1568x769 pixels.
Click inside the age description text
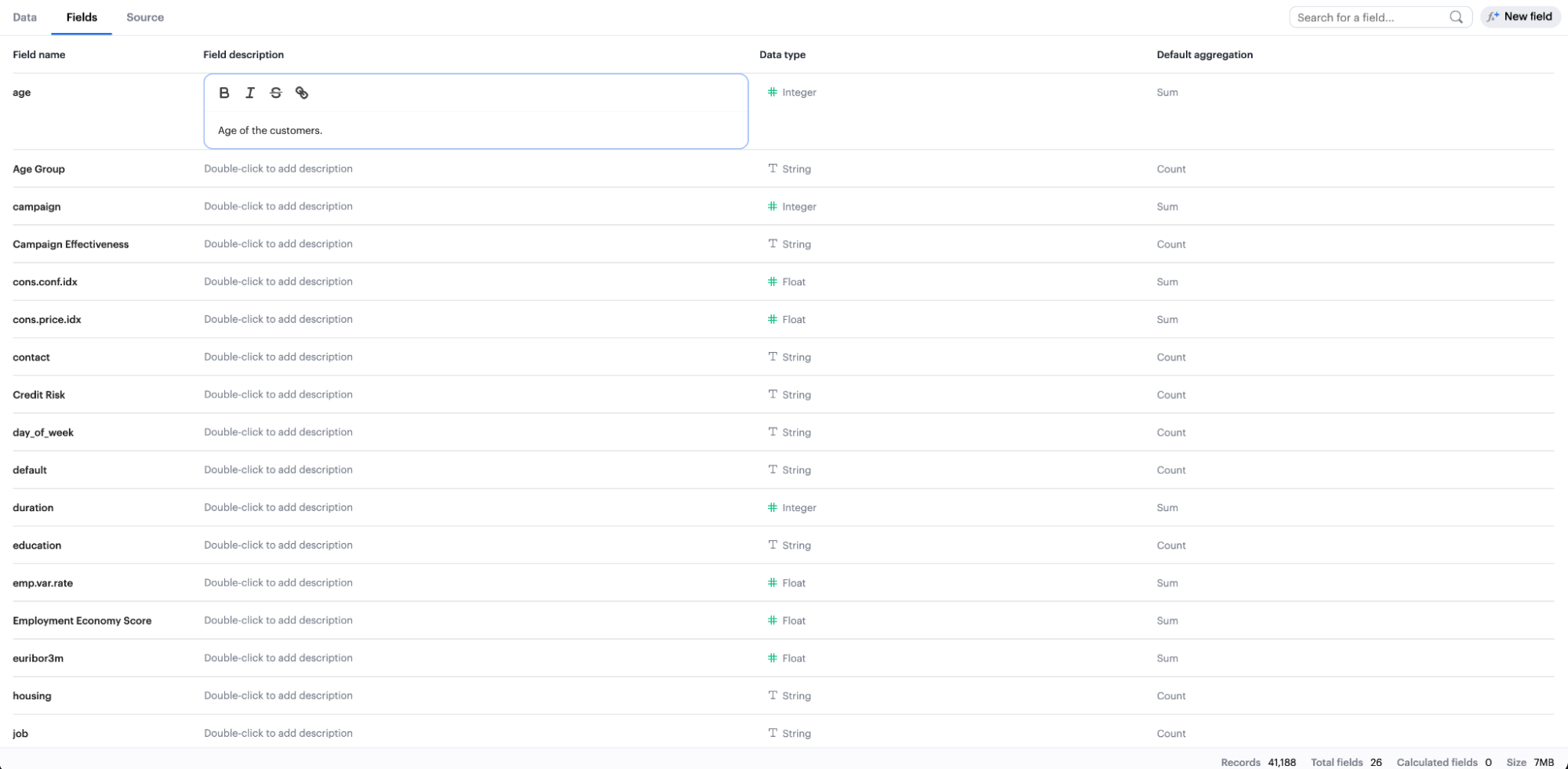click(x=270, y=131)
